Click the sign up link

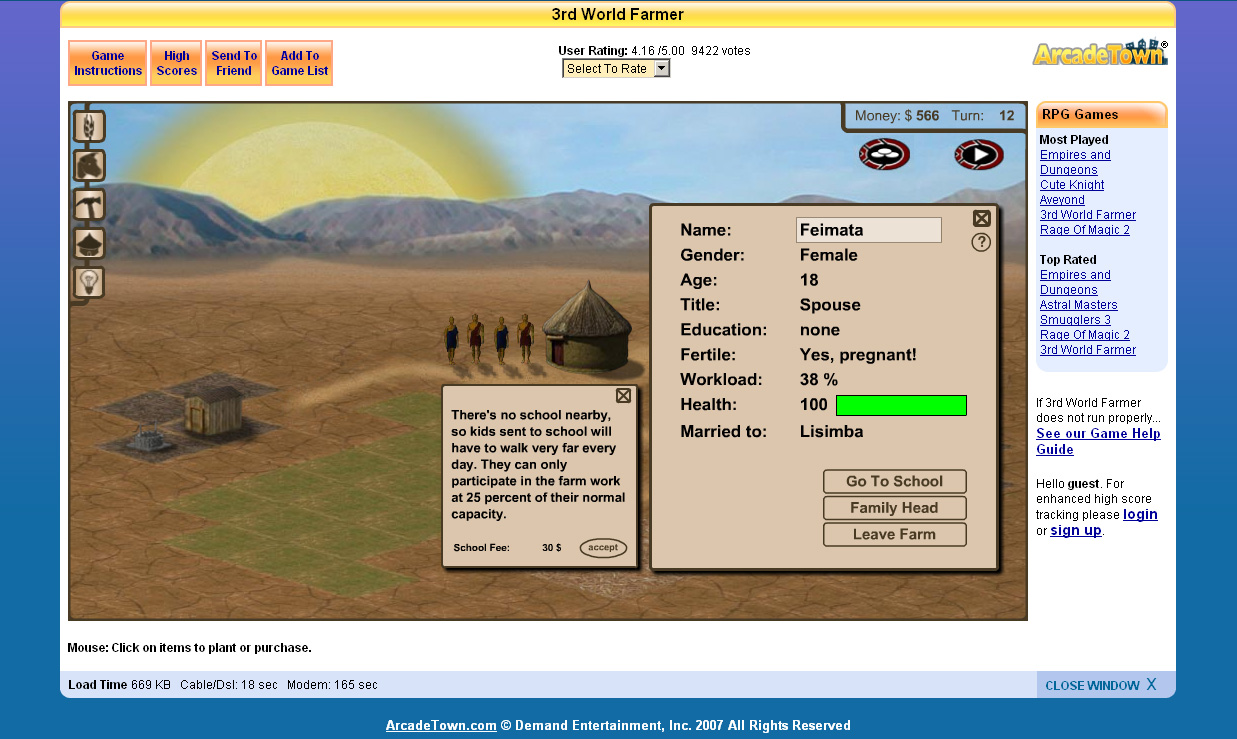click(x=1076, y=530)
